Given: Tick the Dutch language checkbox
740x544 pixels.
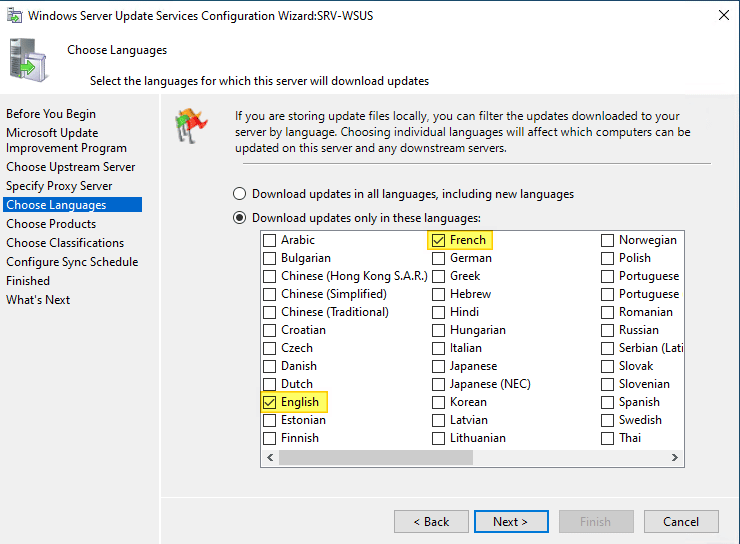Looking at the screenshot, I should click(269, 384).
